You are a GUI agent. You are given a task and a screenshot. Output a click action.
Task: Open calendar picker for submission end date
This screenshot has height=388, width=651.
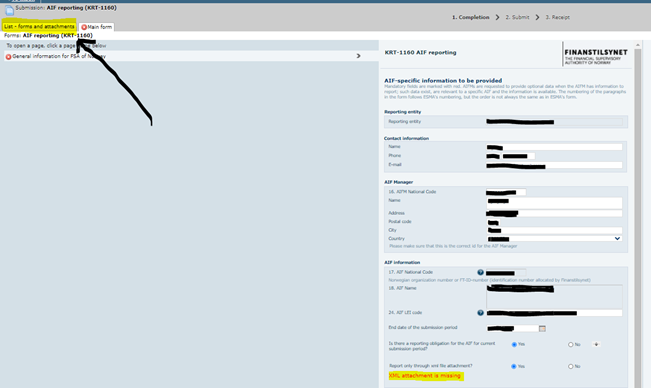click(542, 328)
